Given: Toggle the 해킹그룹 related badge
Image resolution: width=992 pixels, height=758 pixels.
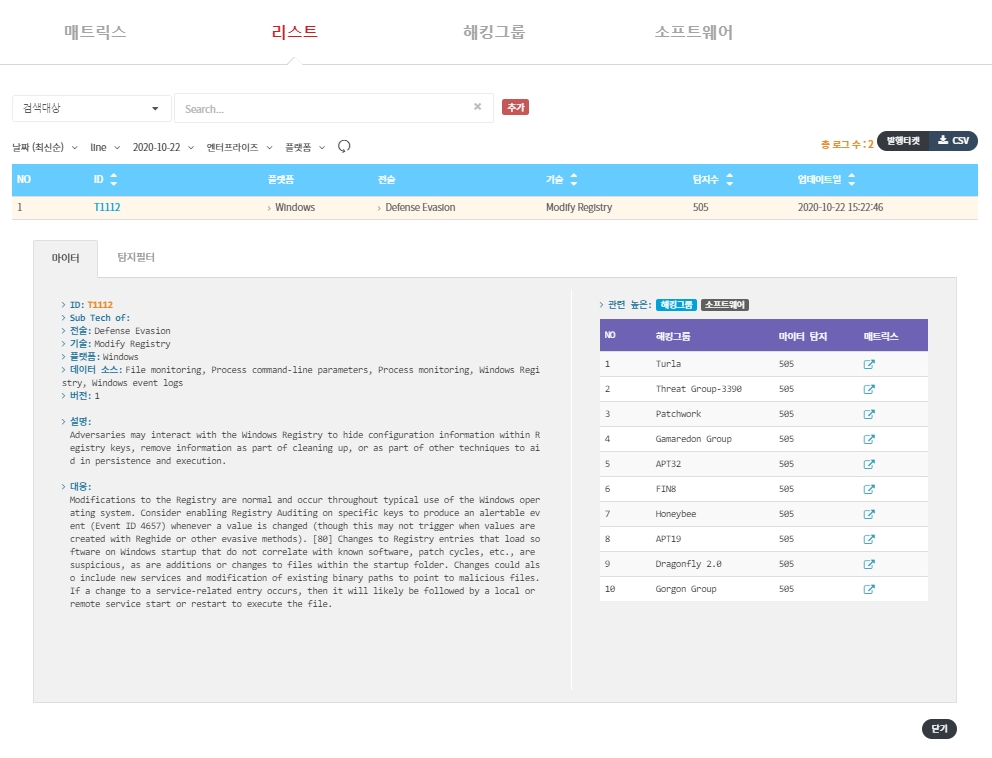Looking at the screenshot, I should tap(676, 305).
